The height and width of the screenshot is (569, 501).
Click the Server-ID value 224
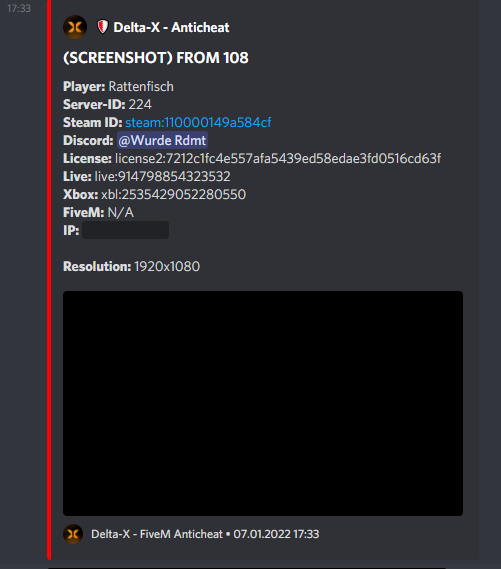140,105
